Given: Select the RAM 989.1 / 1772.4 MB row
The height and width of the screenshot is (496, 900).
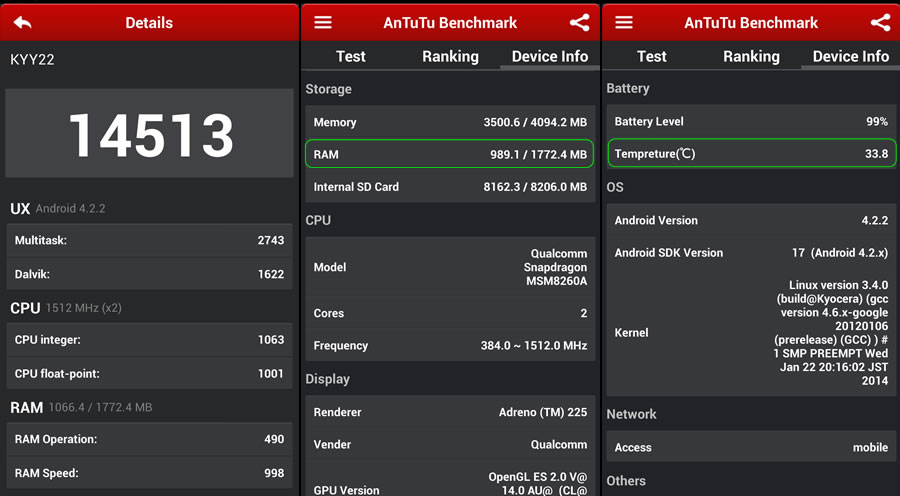Looking at the screenshot, I should click(x=450, y=154).
